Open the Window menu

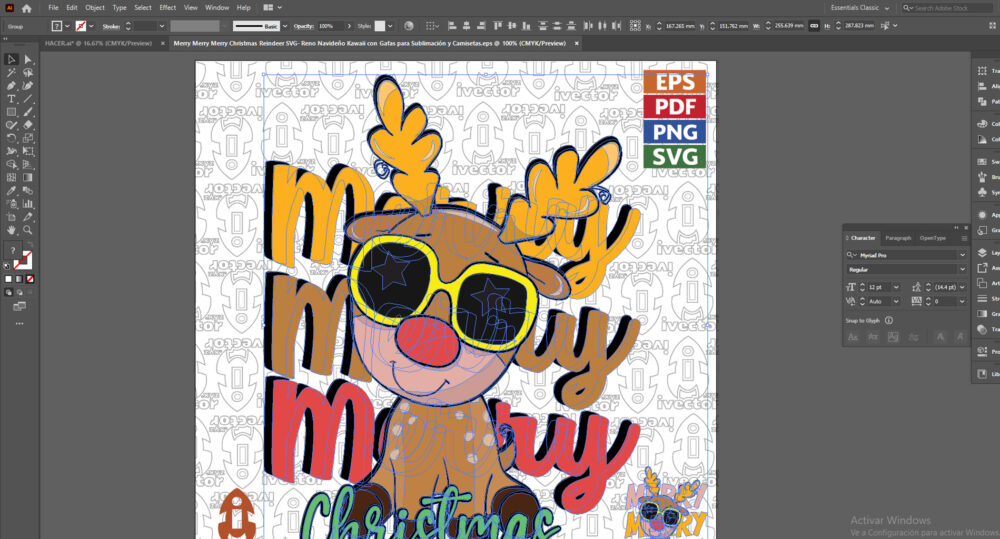tap(217, 8)
